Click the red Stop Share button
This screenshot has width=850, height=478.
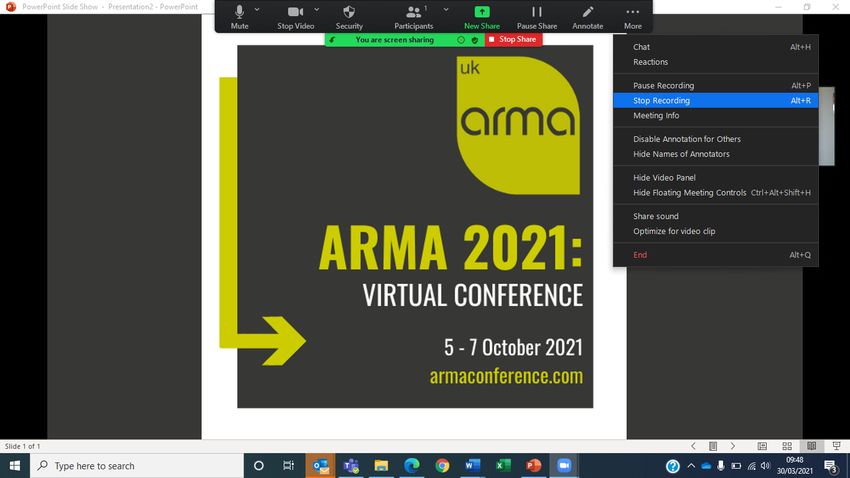pos(513,40)
